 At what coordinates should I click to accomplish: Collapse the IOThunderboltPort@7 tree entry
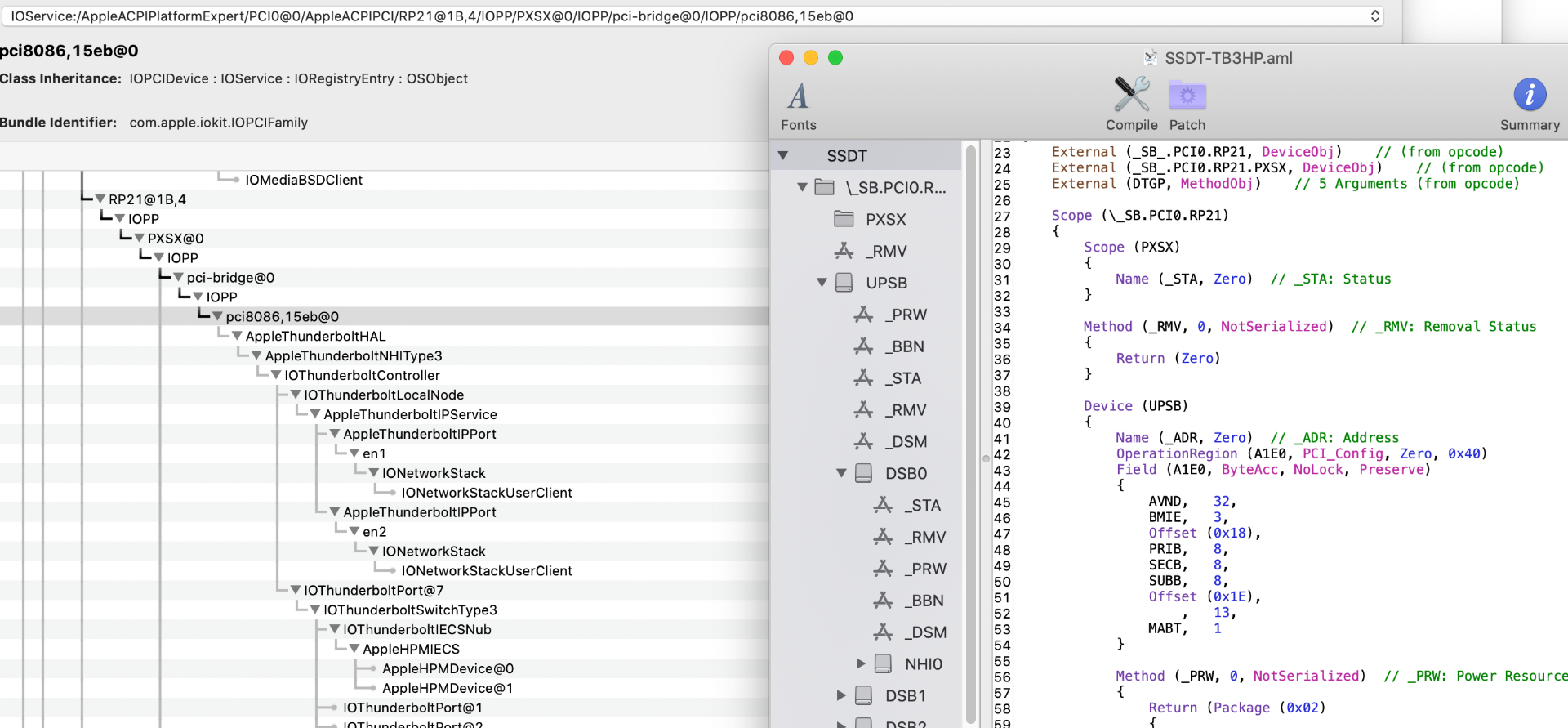pyautogui.click(x=296, y=590)
